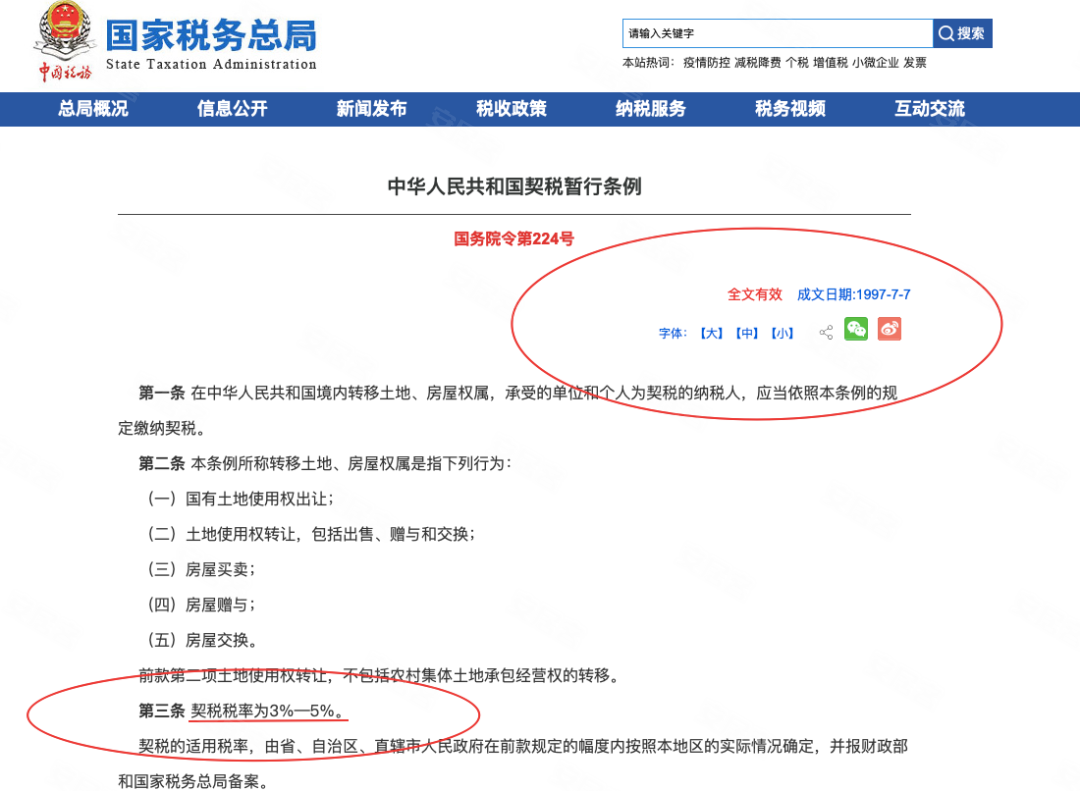Screen dimensions: 1080x791
Task: Click the hot keyword 小微企业
Action: [875, 63]
